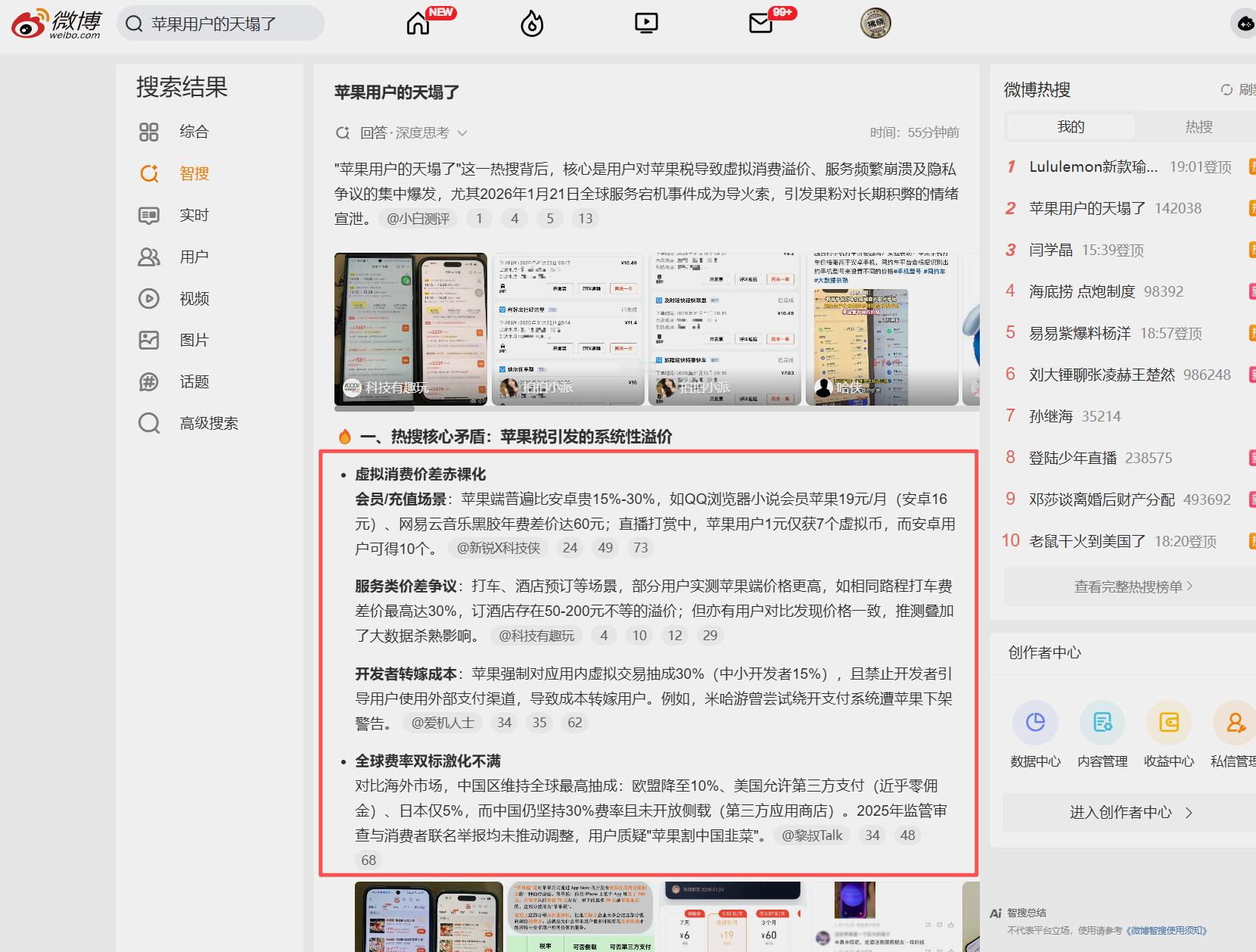Click the scrollbar under the image carousel
The height and width of the screenshot is (952, 1256).
373,409
